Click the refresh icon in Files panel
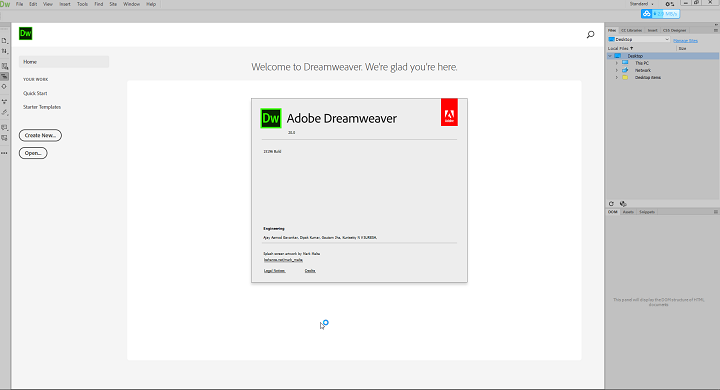The image size is (720, 390). point(611,203)
